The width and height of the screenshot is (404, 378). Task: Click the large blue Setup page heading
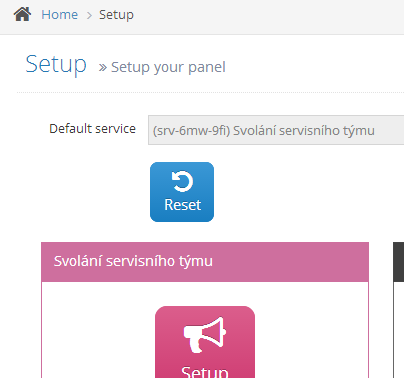tap(56, 64)
